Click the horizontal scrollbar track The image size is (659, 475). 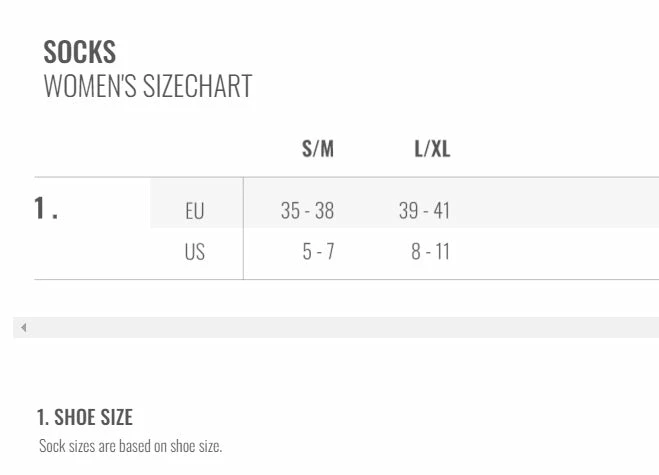[x=340, y=327]
